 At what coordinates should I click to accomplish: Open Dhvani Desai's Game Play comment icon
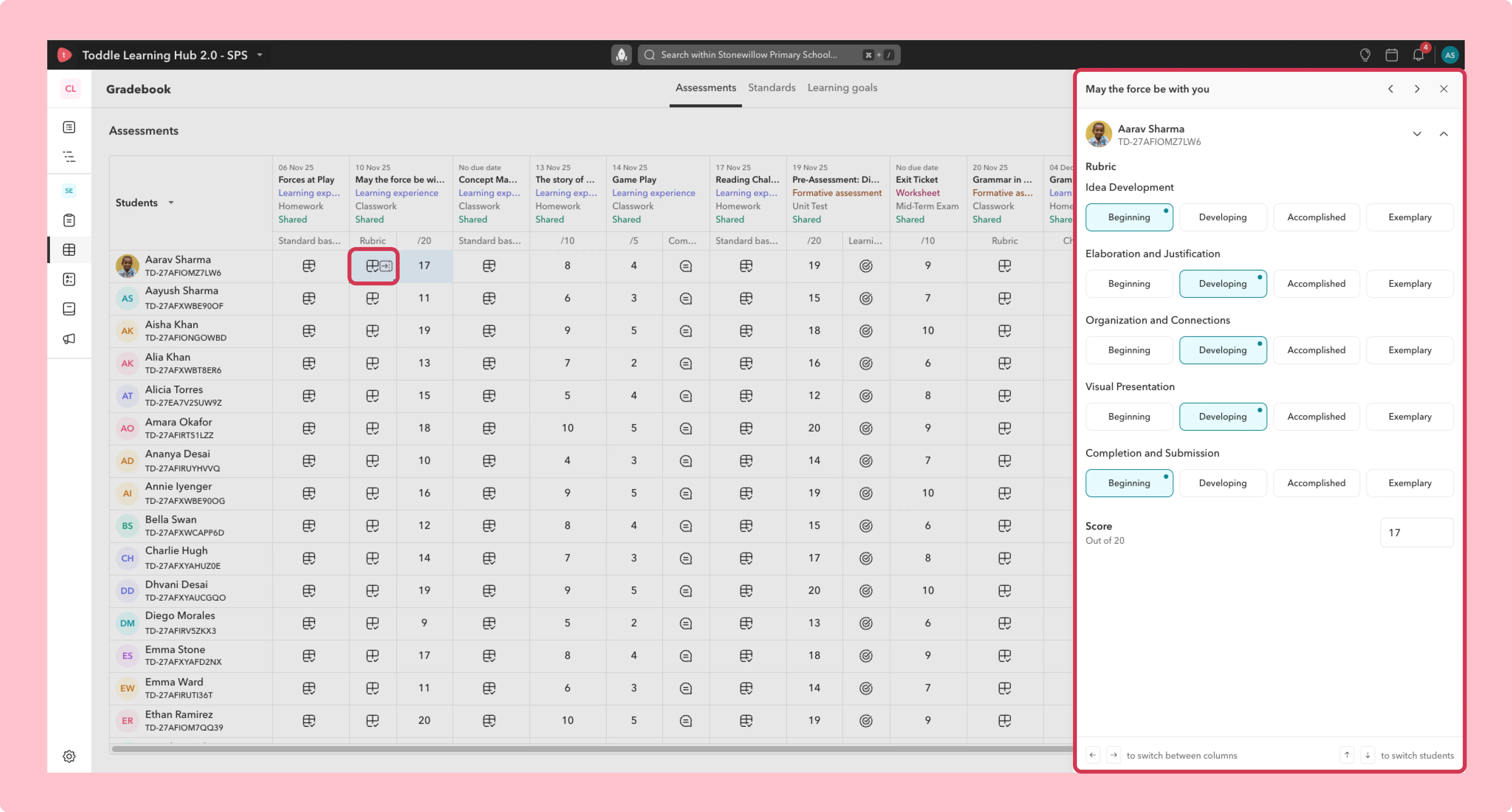686,591
